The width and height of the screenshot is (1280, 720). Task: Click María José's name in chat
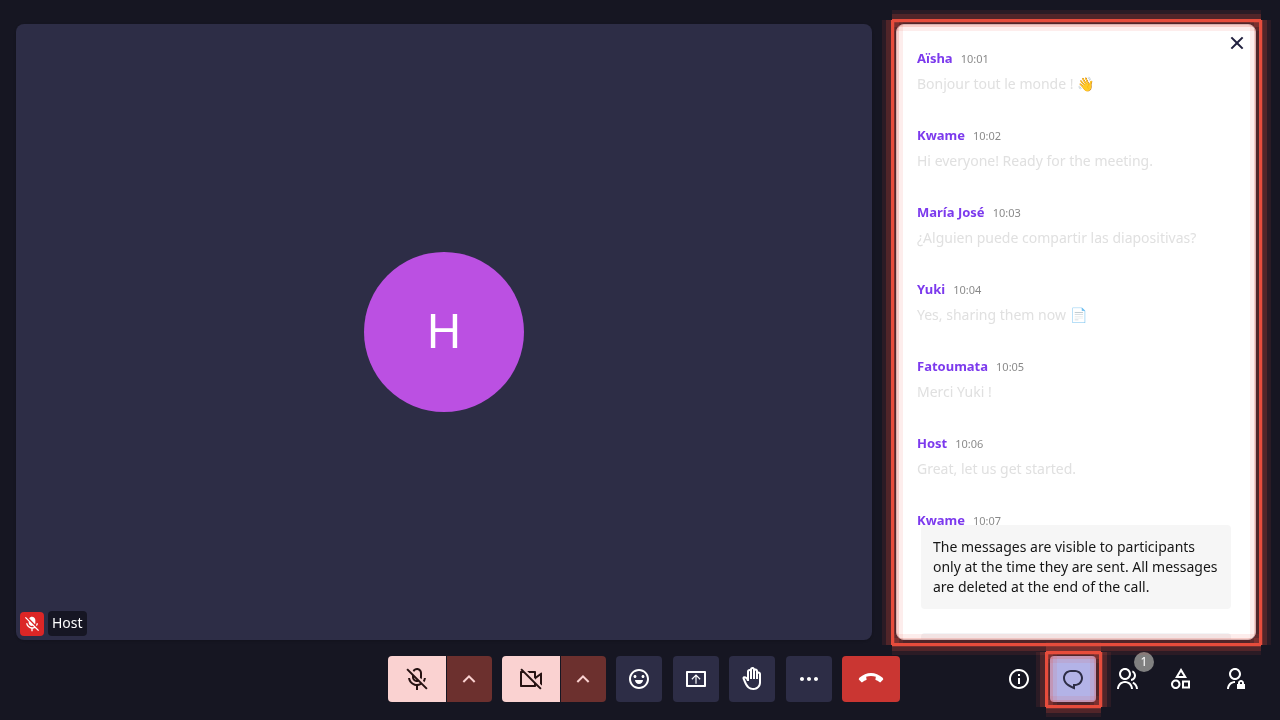(x=951, y=212)
